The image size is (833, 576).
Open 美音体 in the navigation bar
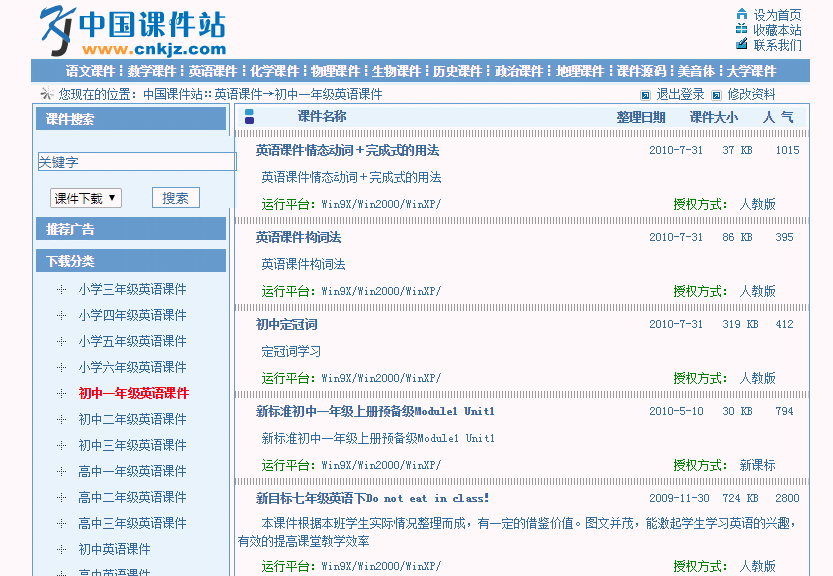click(696, 71)
